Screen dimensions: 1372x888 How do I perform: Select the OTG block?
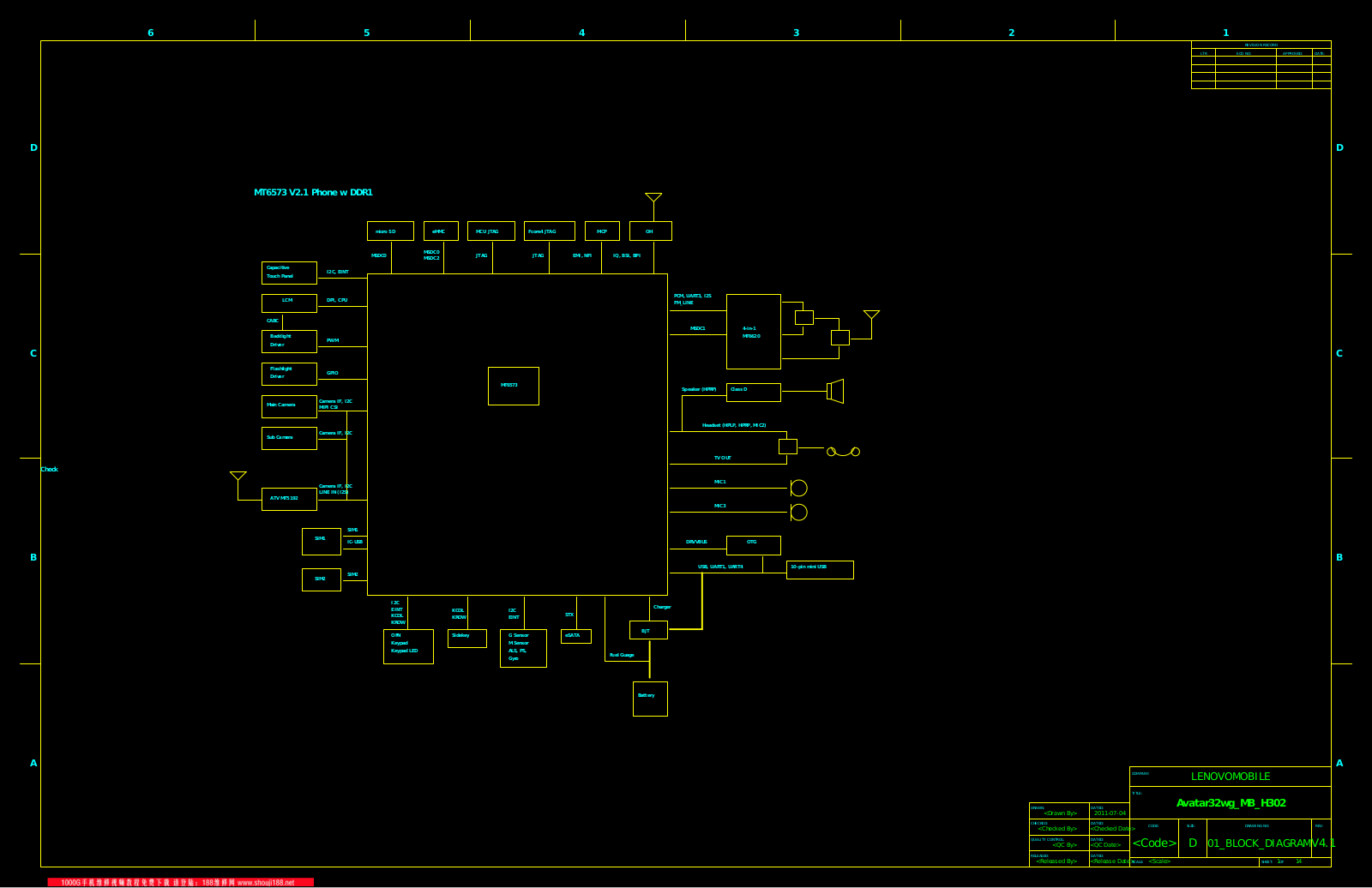754,545
